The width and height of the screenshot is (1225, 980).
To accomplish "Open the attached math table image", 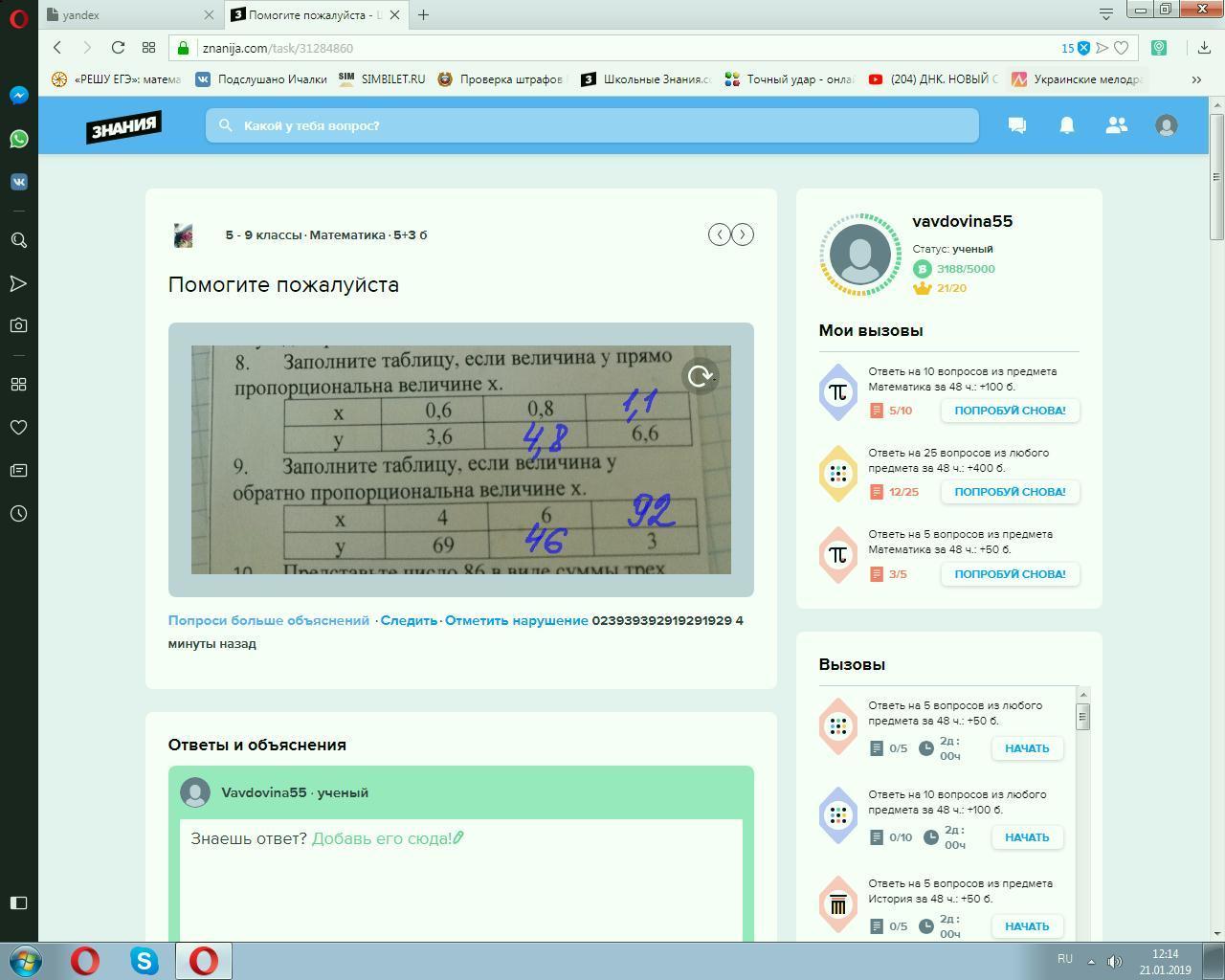I will click(x=461, y=459).
